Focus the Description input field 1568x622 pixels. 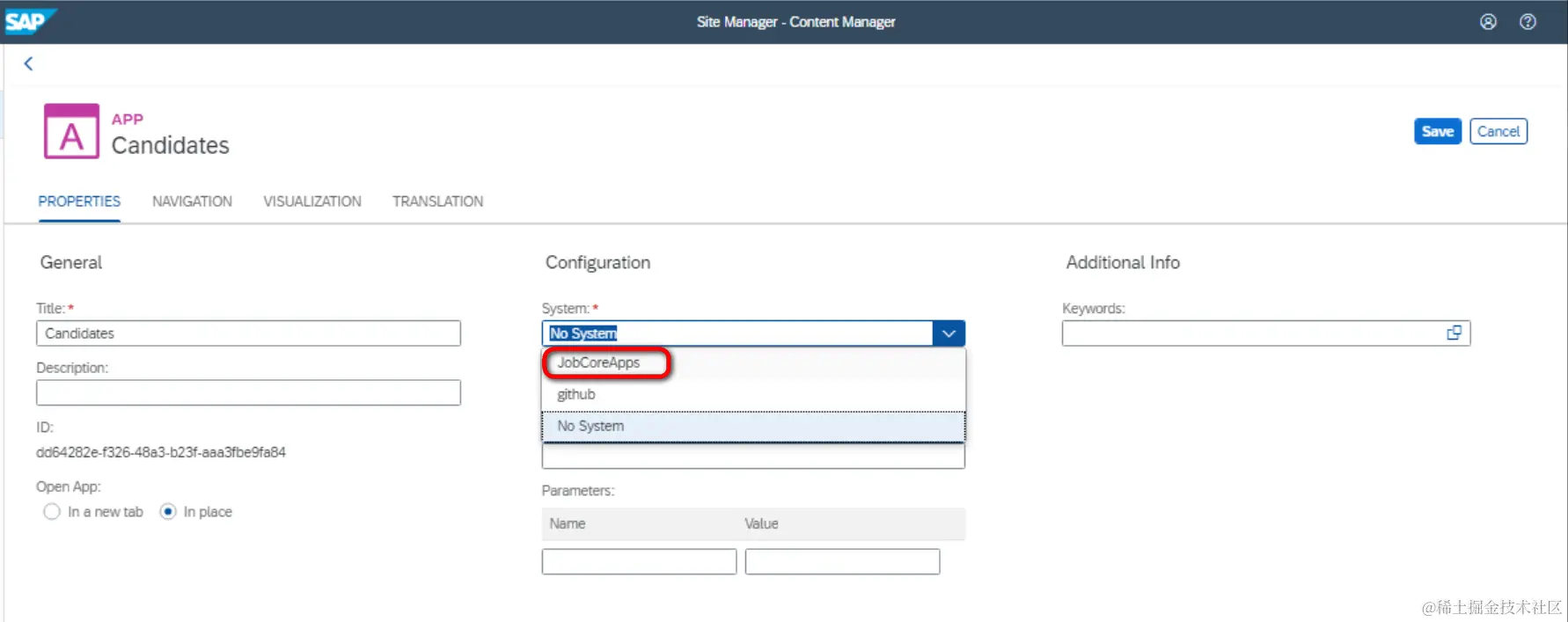248,392
